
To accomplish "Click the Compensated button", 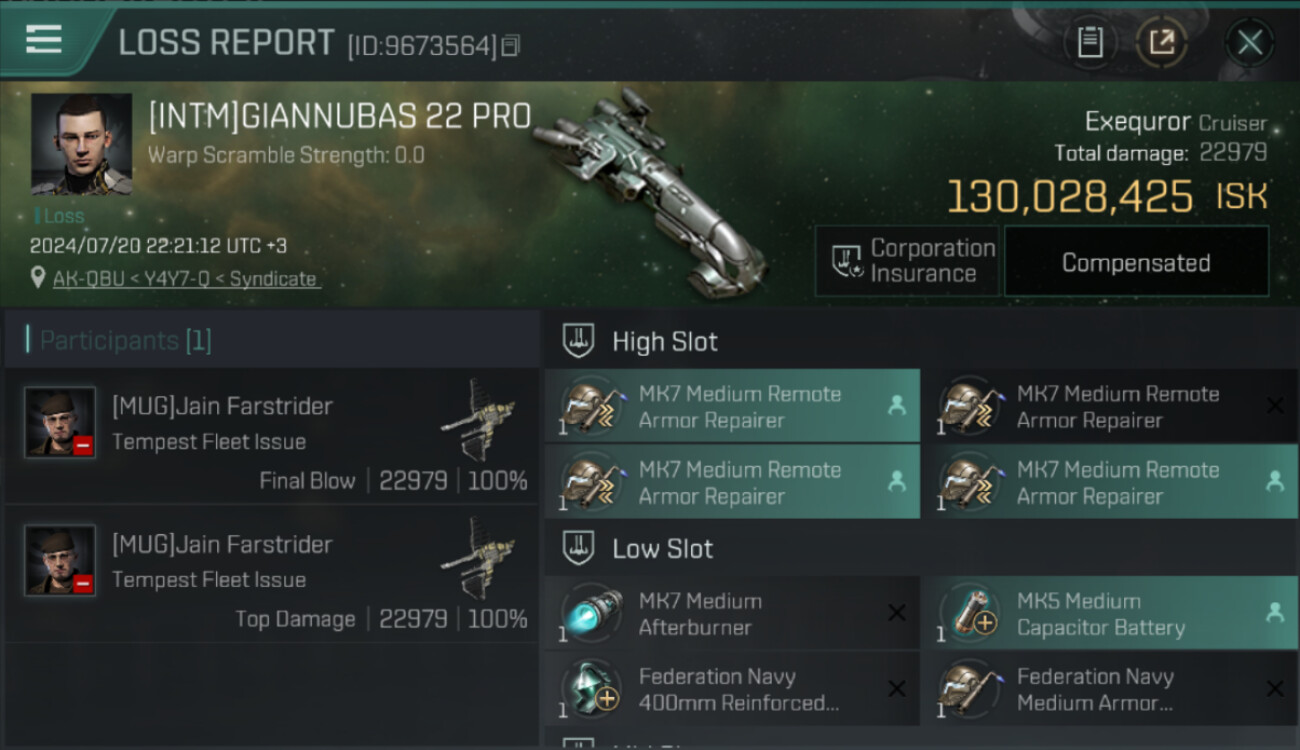I will (x=1135, y=262).
